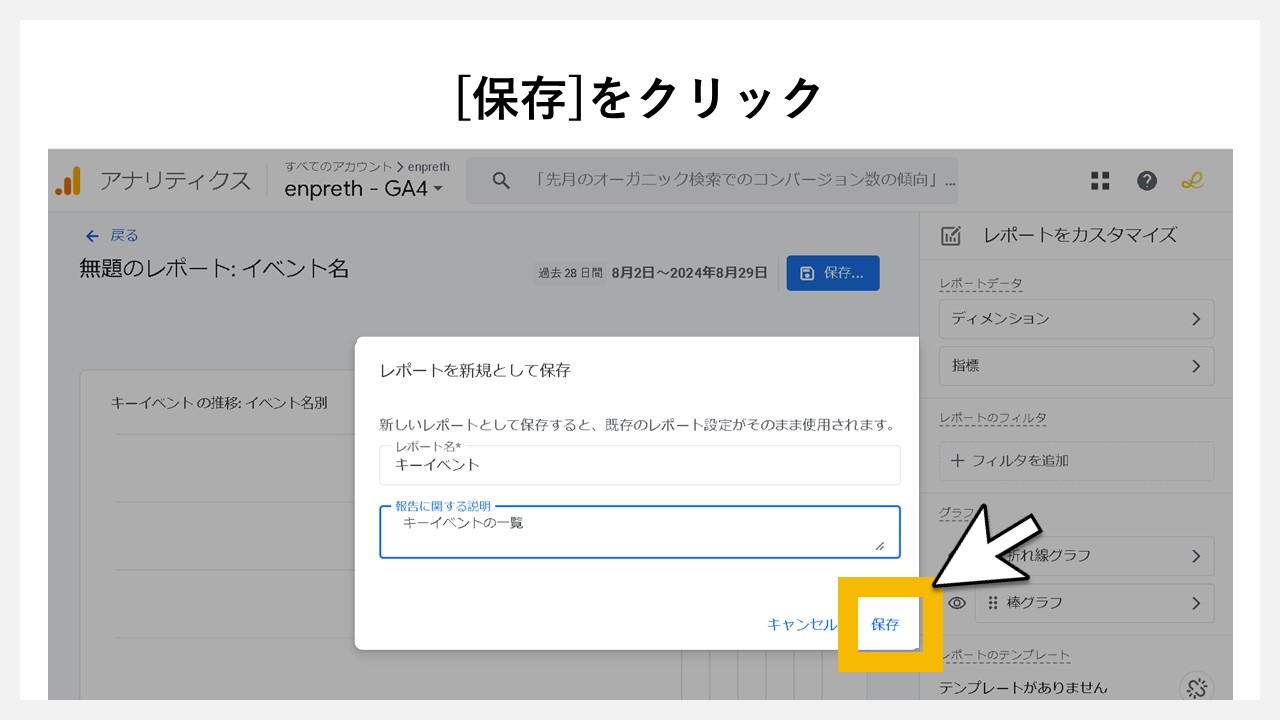Click the Google account avatar icon
The height and width of the screenshot is (720, 1280).
point(1192,181)
